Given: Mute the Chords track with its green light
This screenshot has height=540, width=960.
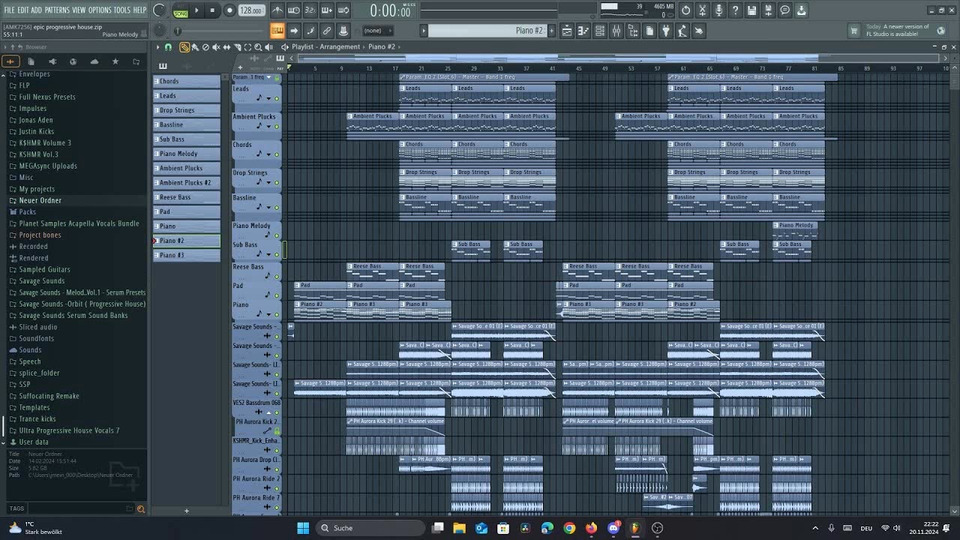Looking at the screenshot, I should tap(277, 155).
